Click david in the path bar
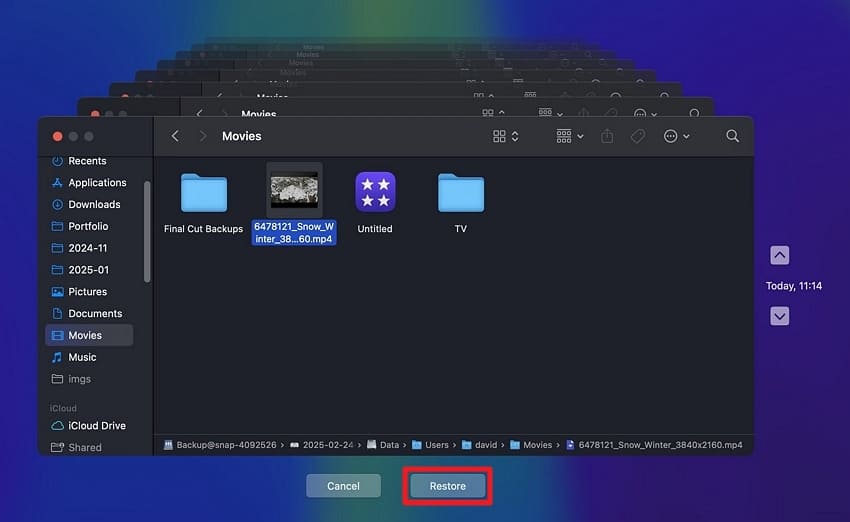This screenshot has height=522, width=850. click(479, 444)
